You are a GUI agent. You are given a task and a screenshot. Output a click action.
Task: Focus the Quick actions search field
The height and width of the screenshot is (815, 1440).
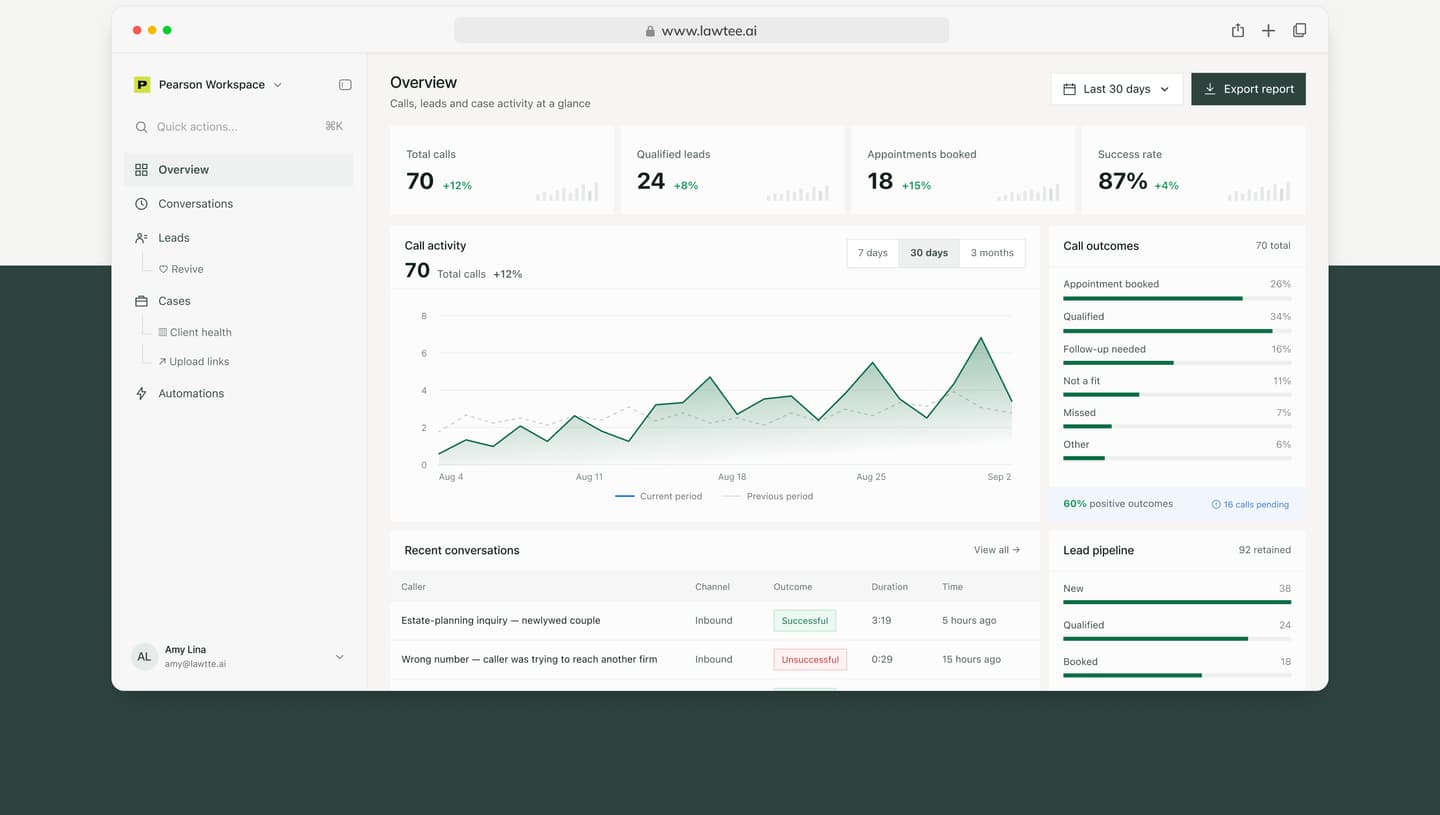(239, 127)
